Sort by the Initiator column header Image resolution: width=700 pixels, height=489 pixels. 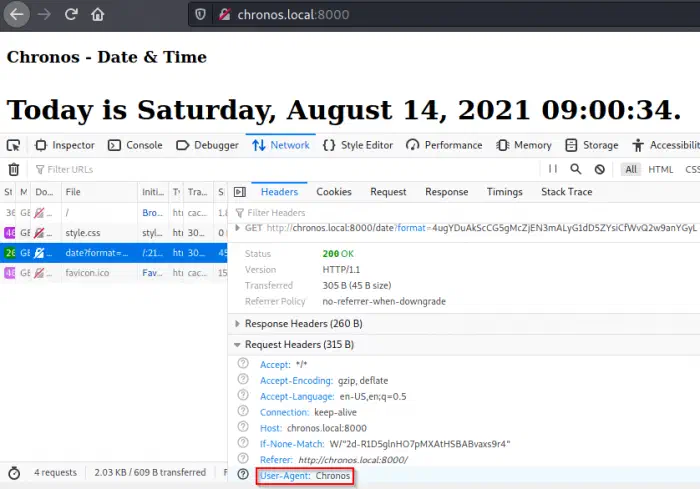pos(153,192)
